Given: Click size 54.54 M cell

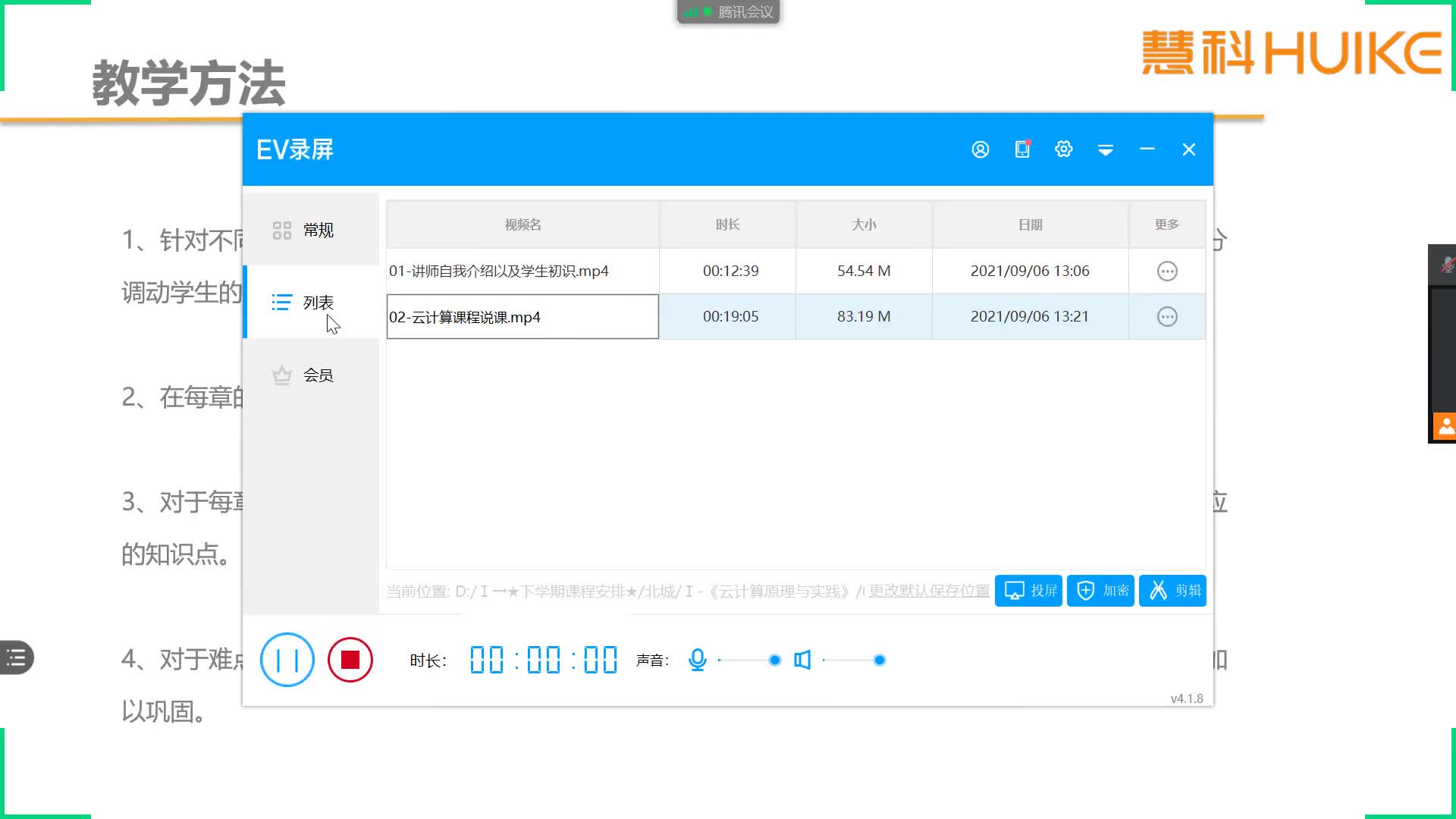Looking at the screenshot, I should (x=864, y=271).
